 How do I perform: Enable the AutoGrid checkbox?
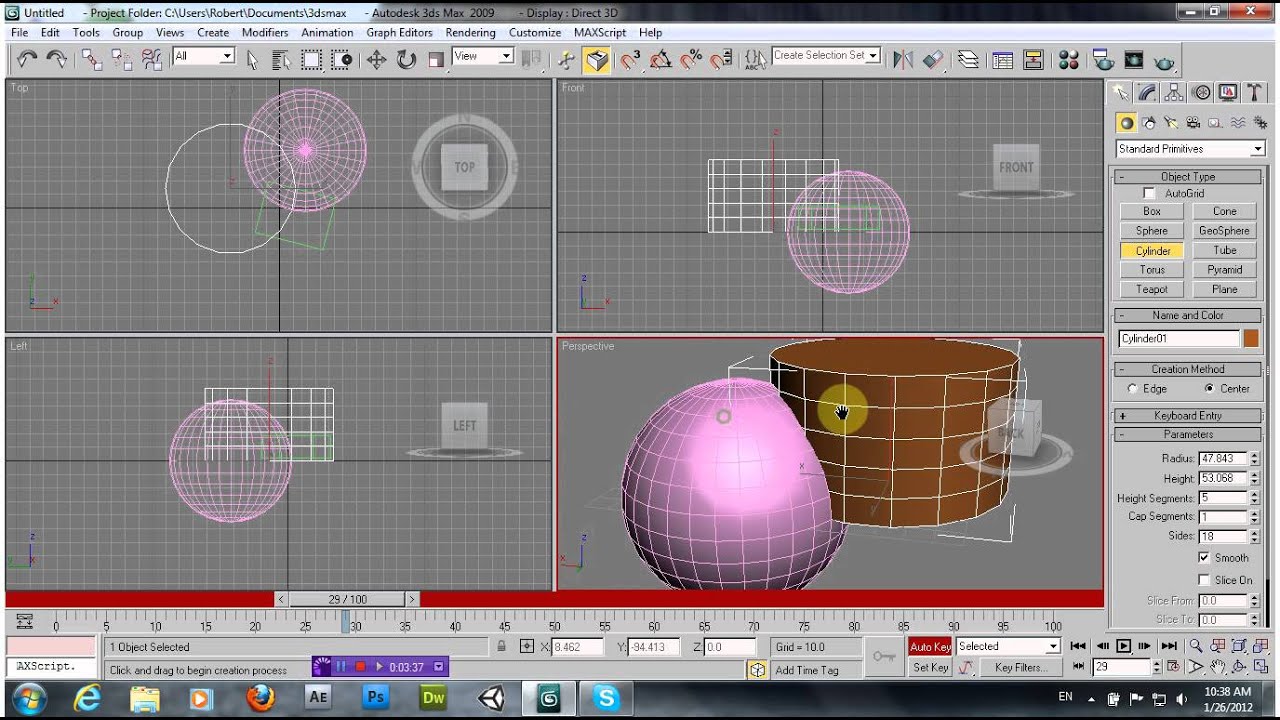click(x=1149, y=193)
